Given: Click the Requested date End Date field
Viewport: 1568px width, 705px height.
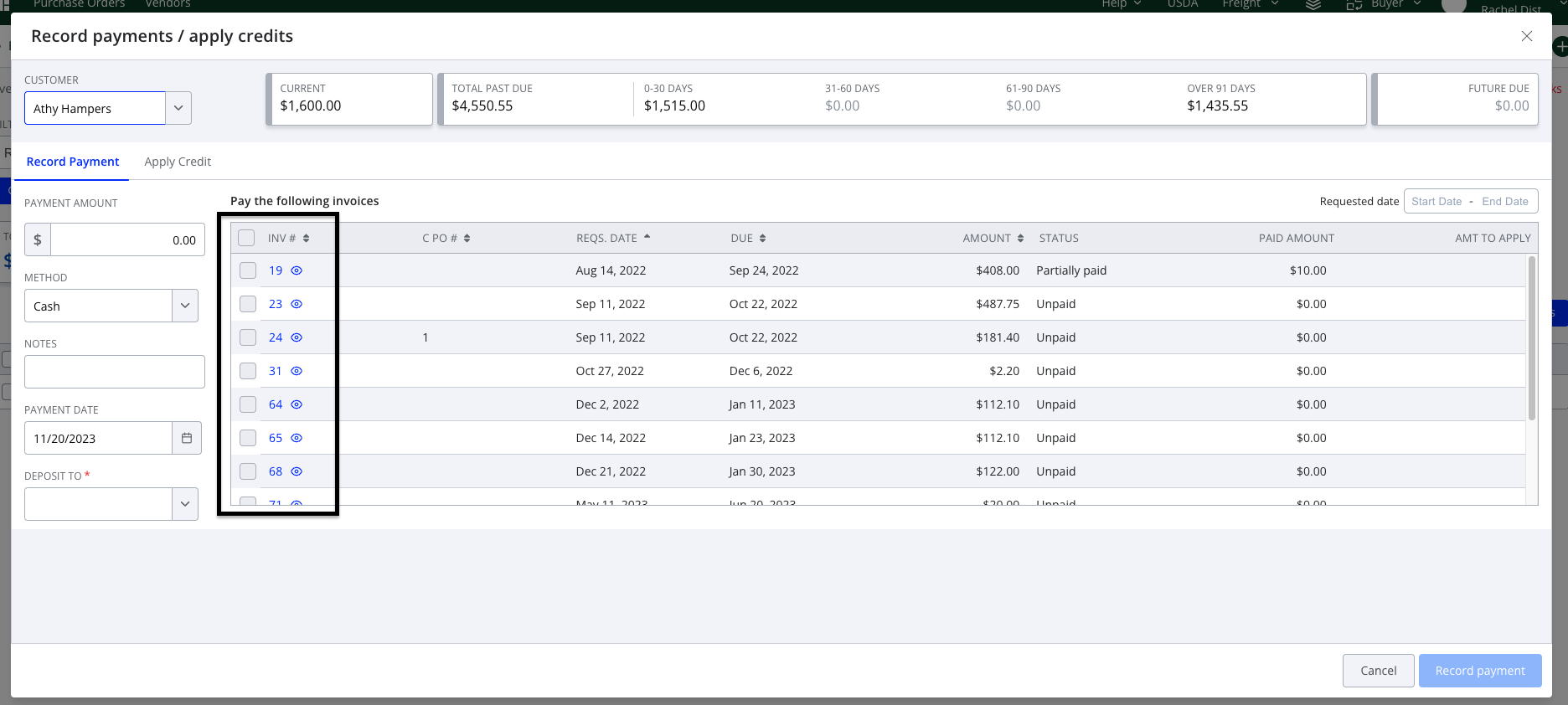Looking at the screenshot, I should pyautogui.click(x=1505, y=201).
